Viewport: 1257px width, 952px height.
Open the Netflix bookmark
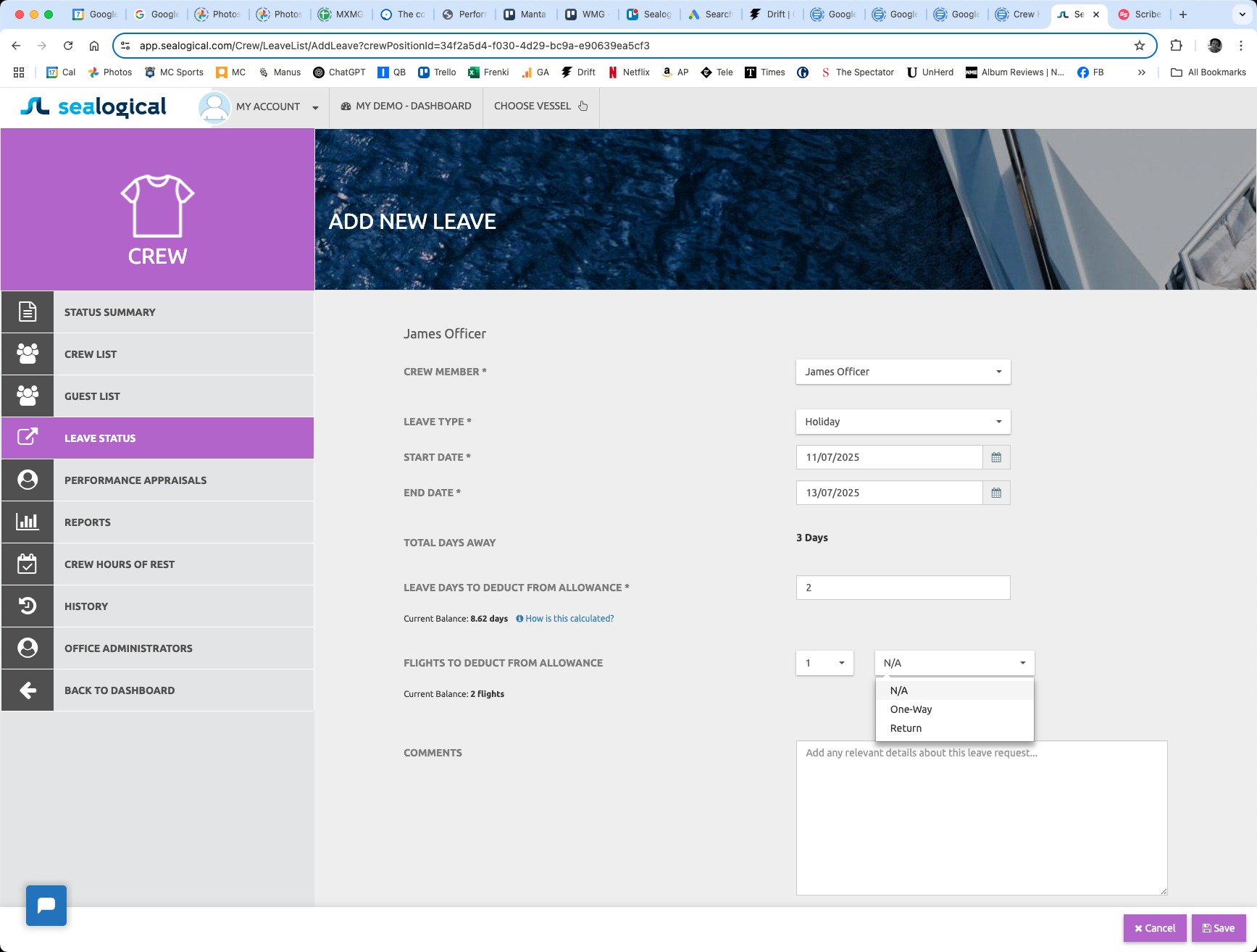coord(629,72)
